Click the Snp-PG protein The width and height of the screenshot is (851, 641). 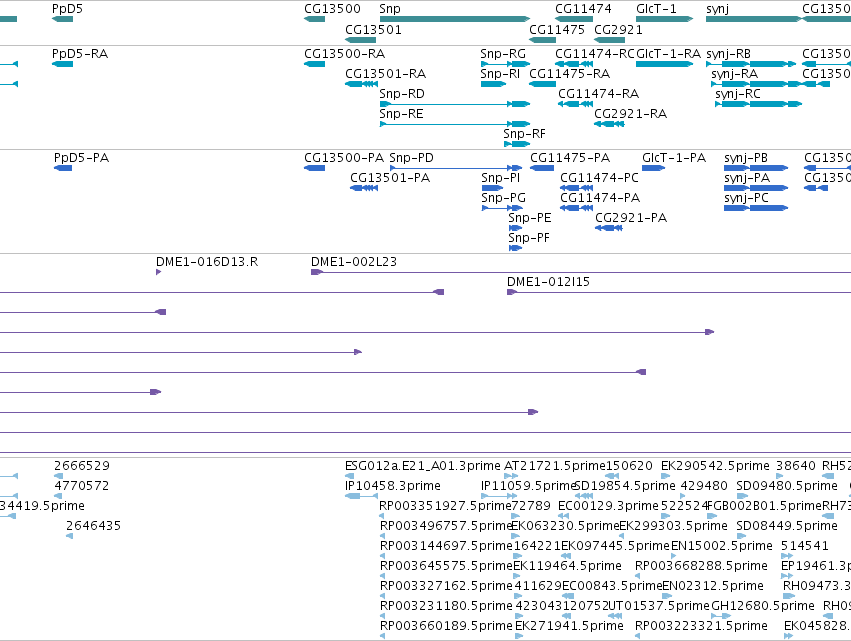point(502,208)
